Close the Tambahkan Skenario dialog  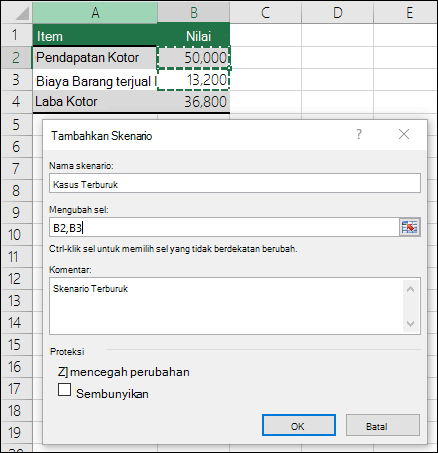pyautogui.click(x=404, y=134)
